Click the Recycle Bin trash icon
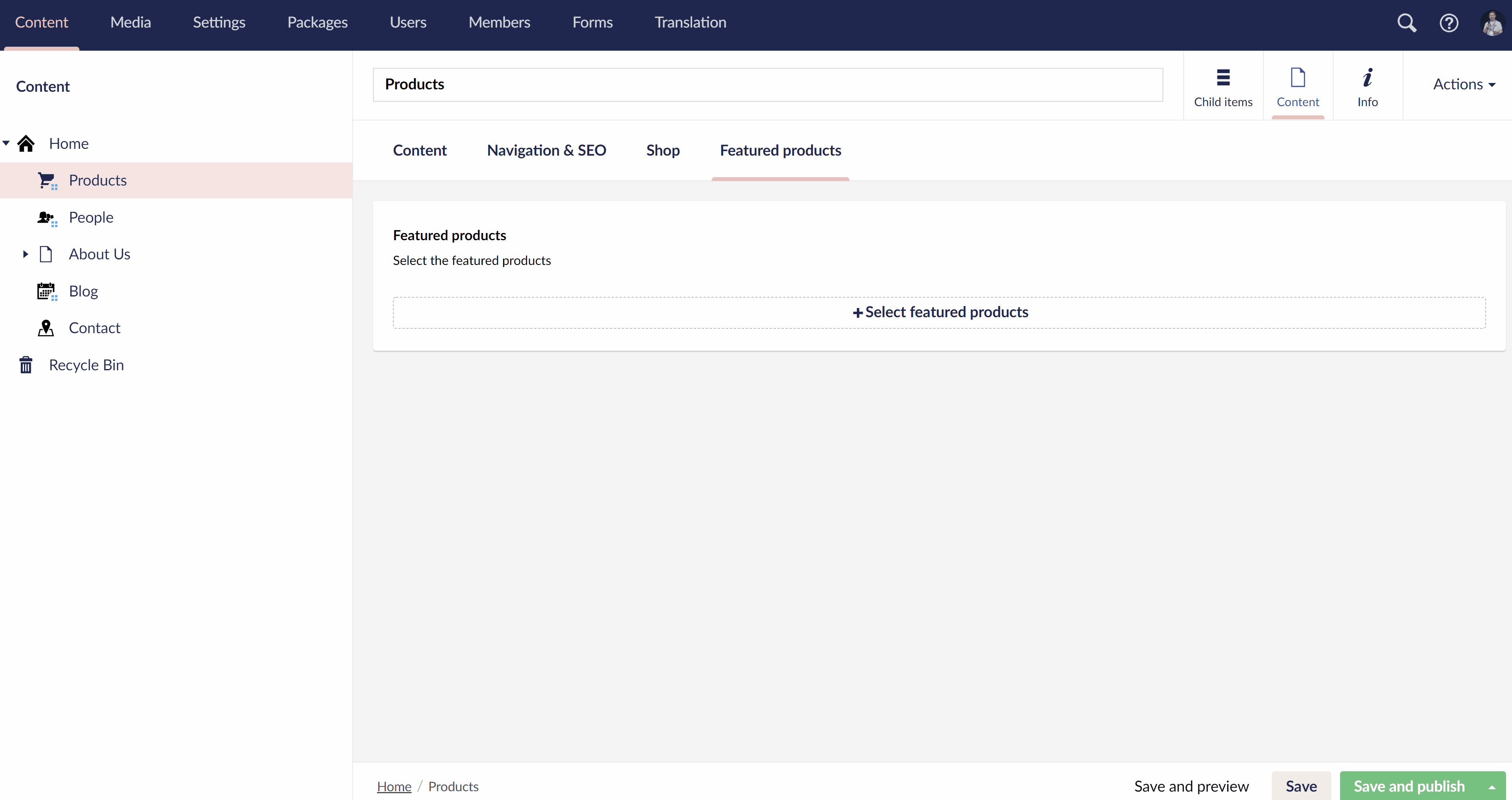Viewport: 1512px width, 800px height. pos(26,365)
